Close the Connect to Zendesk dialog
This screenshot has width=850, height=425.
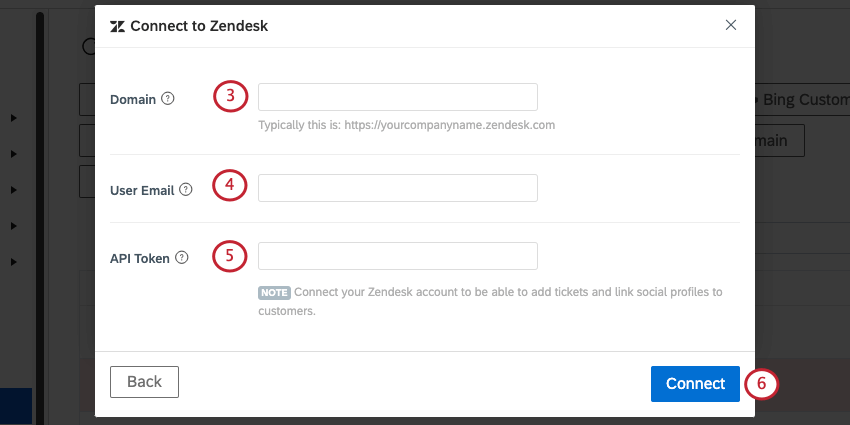click(x=731, y=25)
